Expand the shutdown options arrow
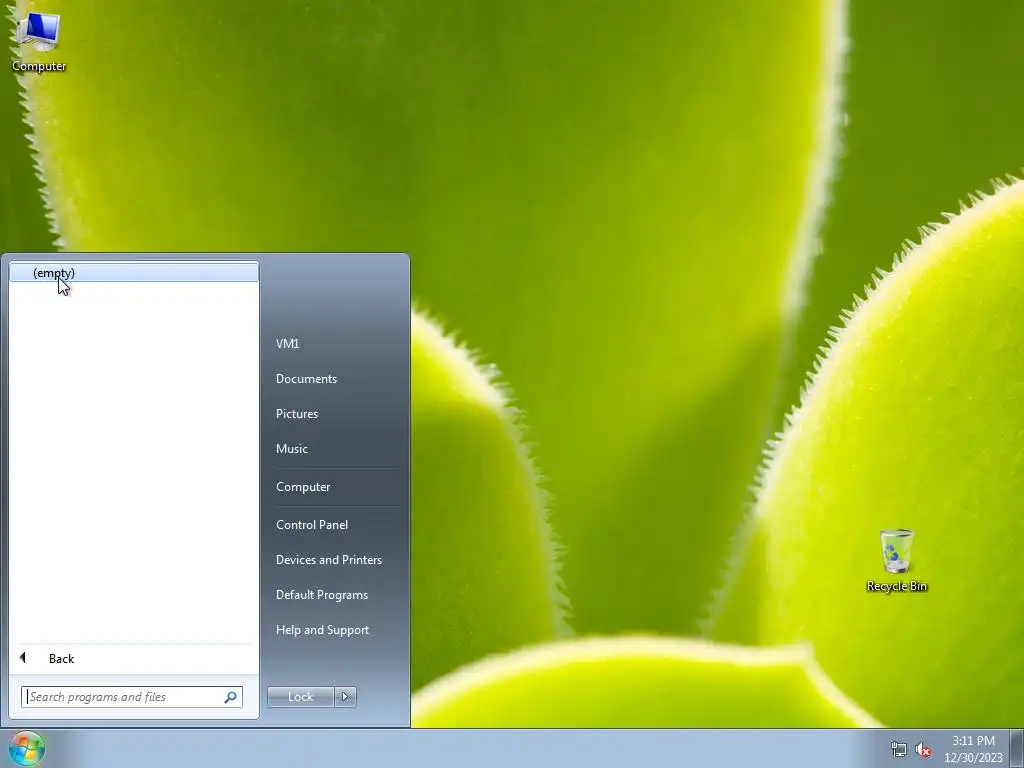Viewport: 1024px width, 768px height. tap(345, 697)
